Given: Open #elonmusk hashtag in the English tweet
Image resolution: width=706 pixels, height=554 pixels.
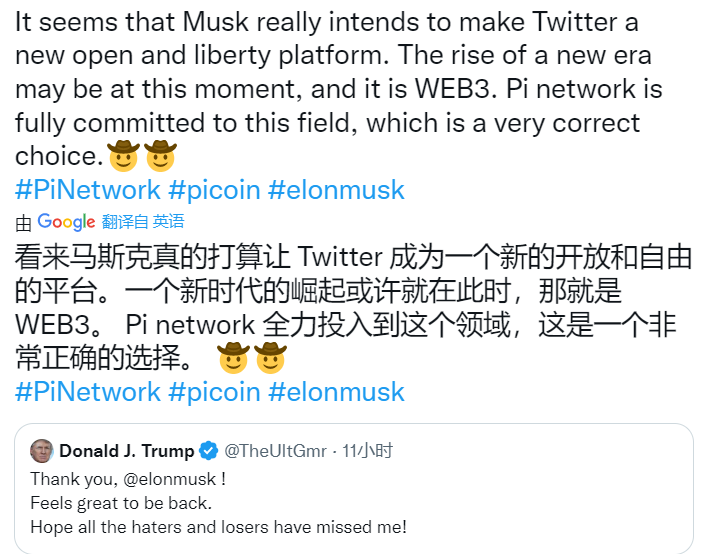Looking at the screenshot, I should pyautogui.click(x=337, y=189).
